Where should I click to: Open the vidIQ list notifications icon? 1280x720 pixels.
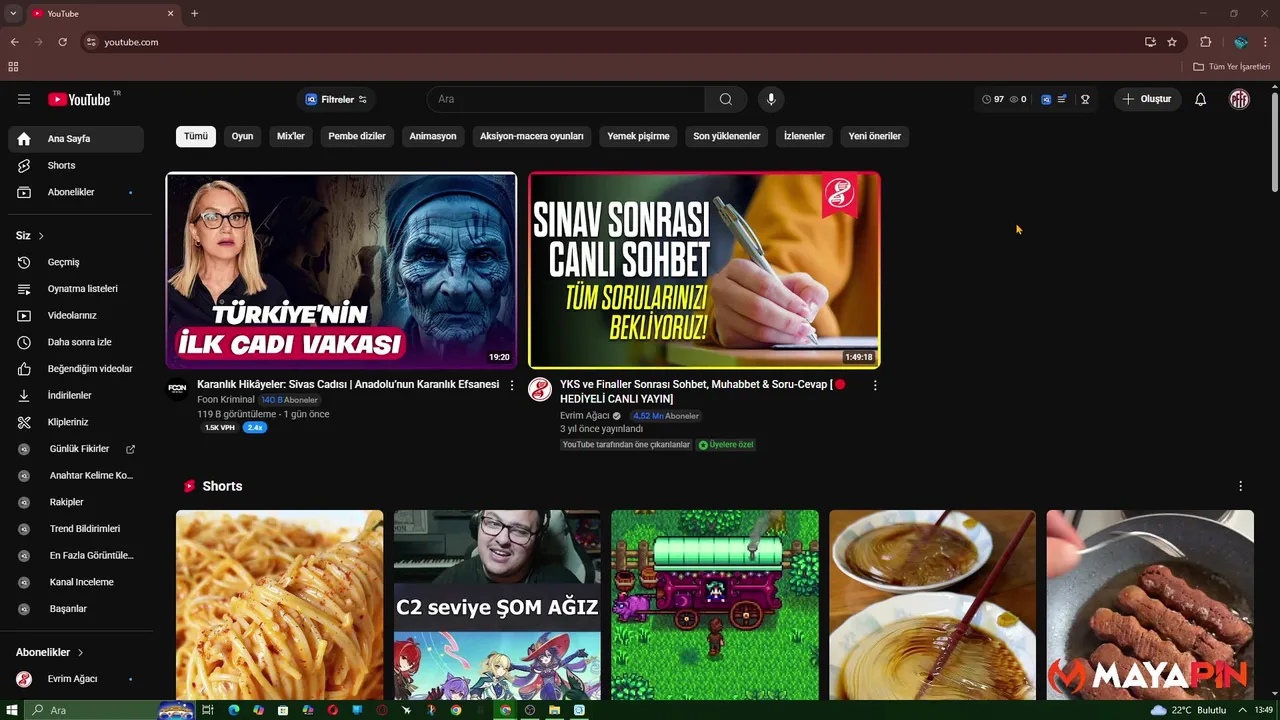(1062, 99)
